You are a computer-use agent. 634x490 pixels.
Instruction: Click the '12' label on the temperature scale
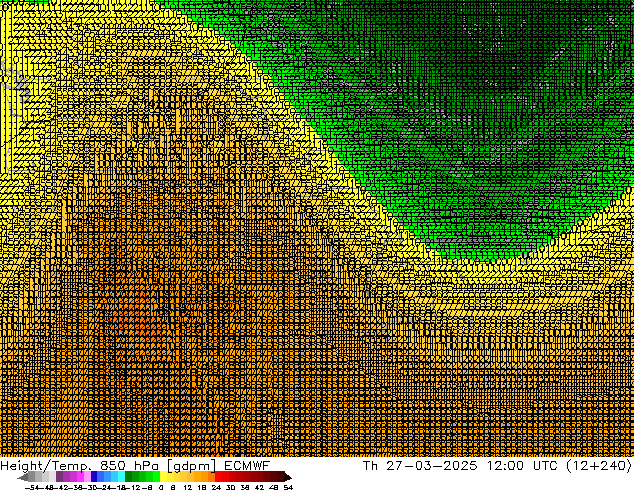pos(188,487)
